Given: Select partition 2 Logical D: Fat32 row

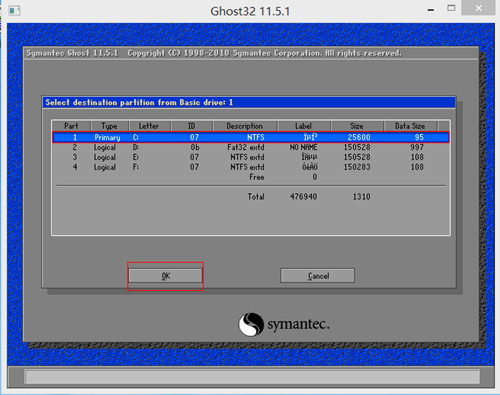Looking at the screenshot, I should (251, 147).
